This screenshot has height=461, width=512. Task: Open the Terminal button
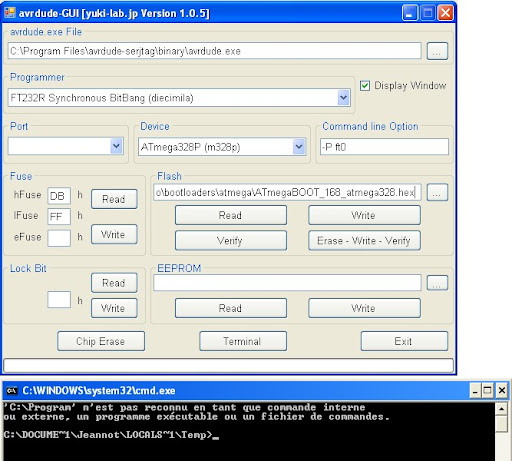click(243, 341)
